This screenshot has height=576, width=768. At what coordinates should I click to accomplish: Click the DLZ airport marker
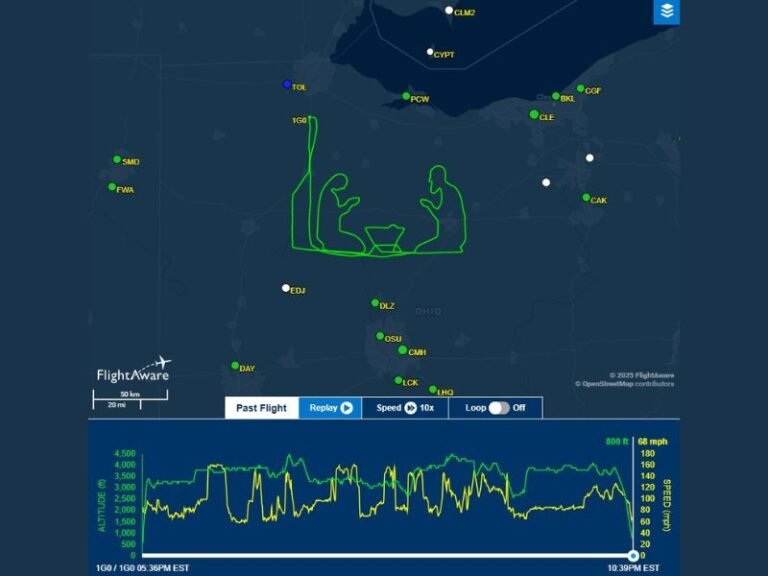[375, 303]
